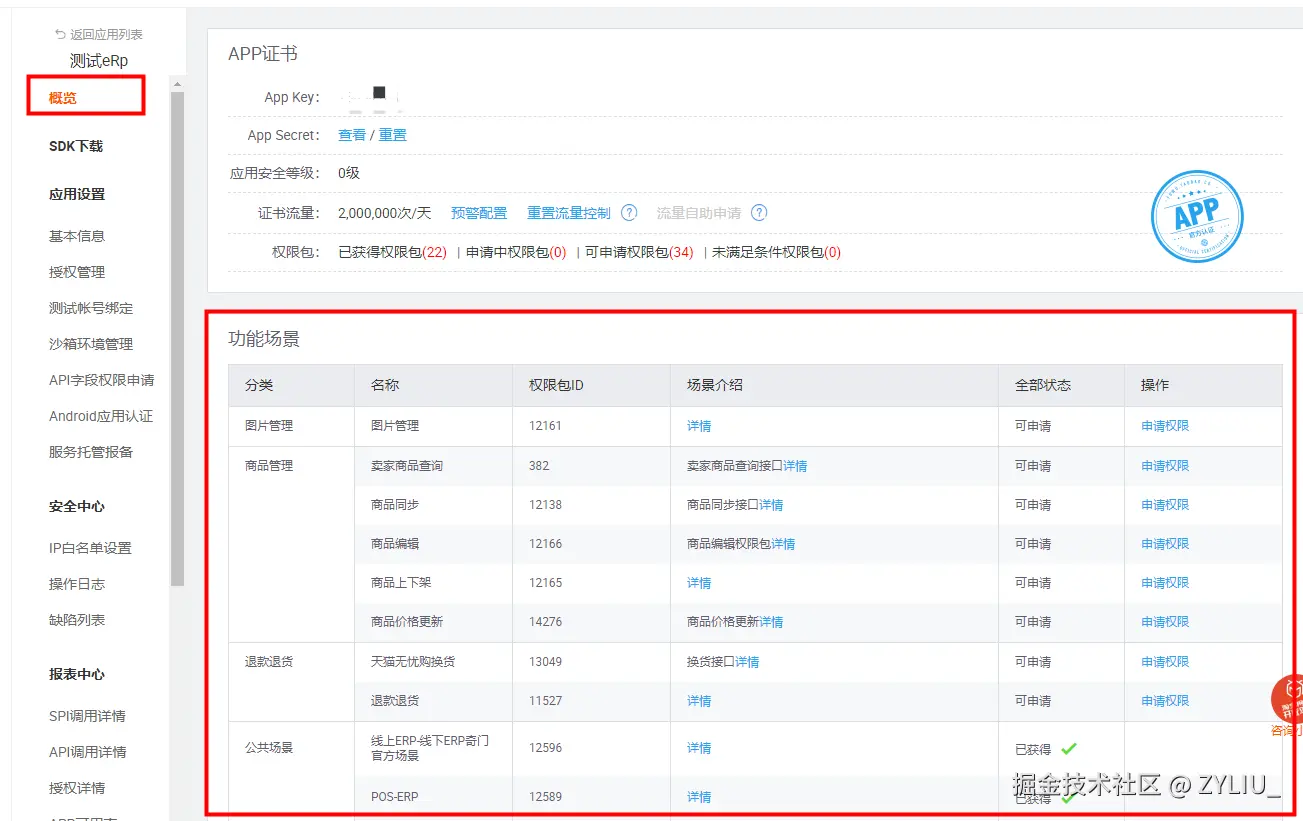Open 服务托管报备 sidebar item
This screenshot has height=821, width=1303.
tap(91, 452)
